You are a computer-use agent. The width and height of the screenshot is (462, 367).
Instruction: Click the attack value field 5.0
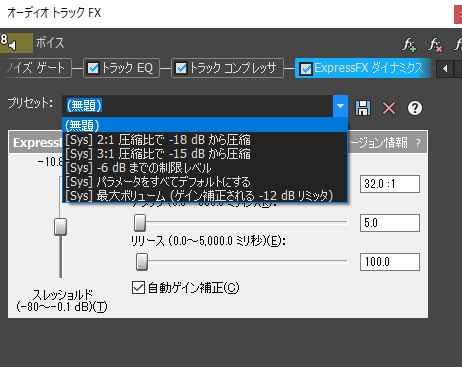pos(390,223)
